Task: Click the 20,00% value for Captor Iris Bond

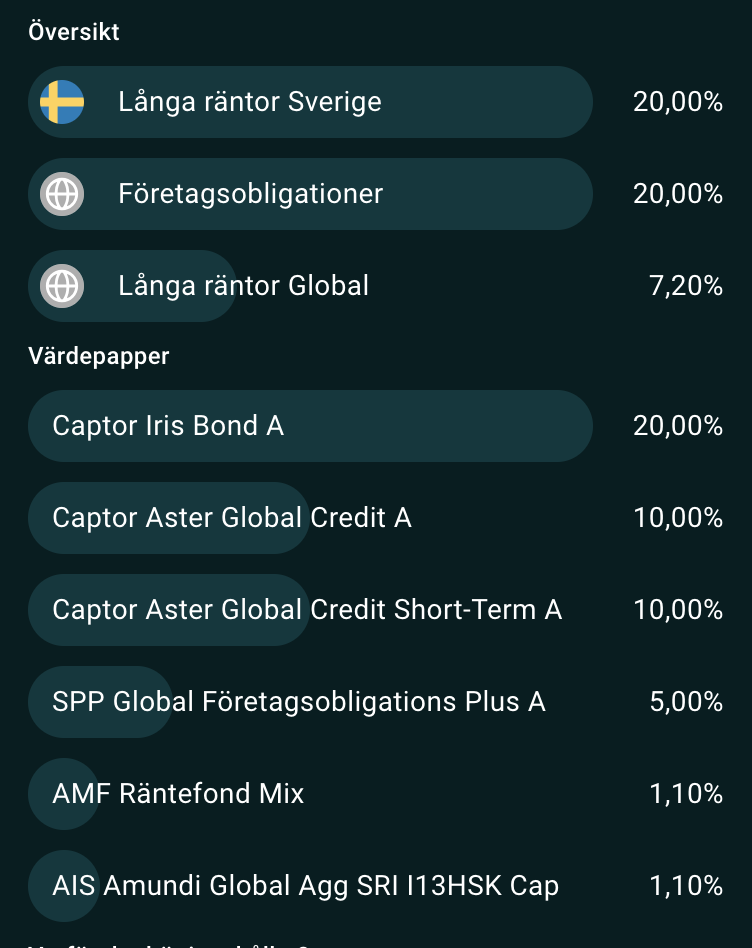Action: [x=678, y=426]
